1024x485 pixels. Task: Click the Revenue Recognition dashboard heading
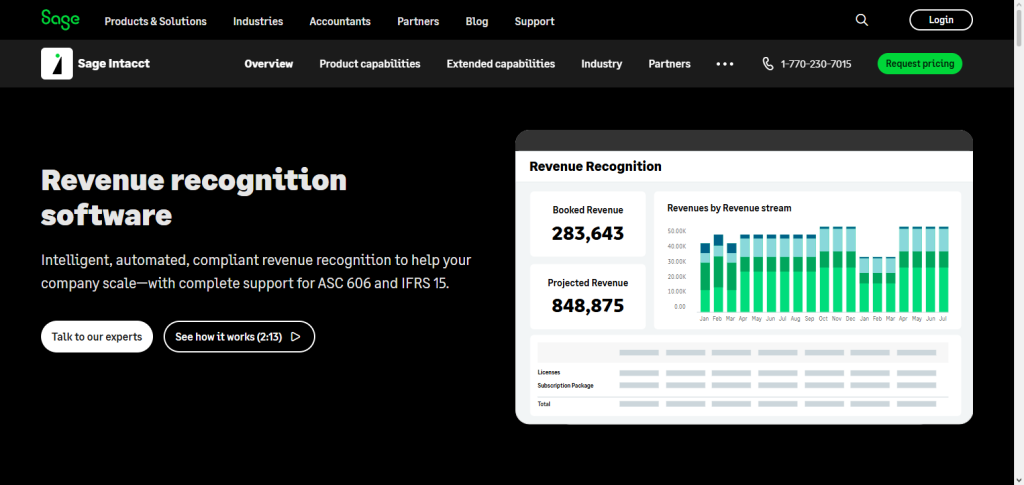[595, 166]
